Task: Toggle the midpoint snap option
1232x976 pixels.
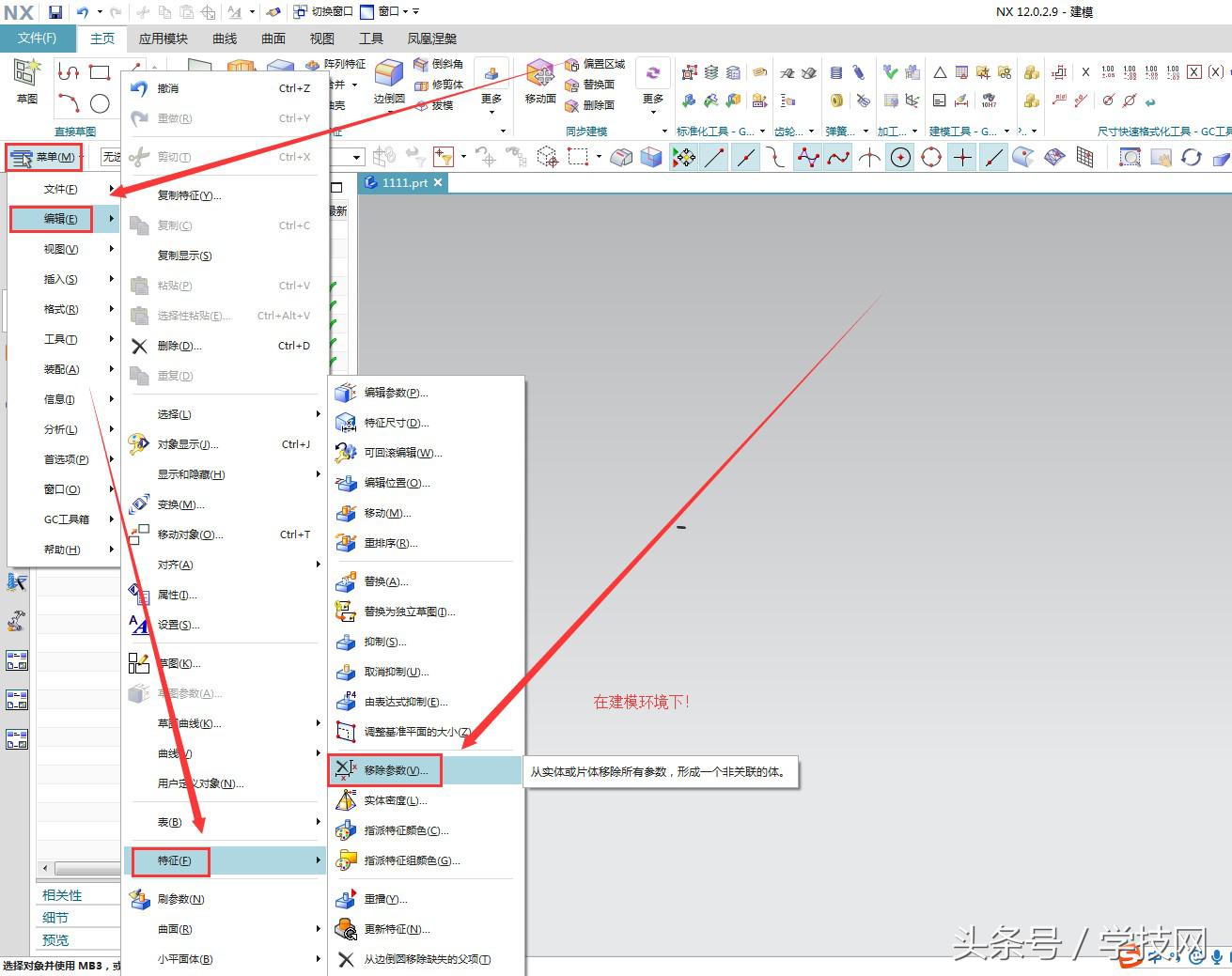Action: click(x=745, y=158)
